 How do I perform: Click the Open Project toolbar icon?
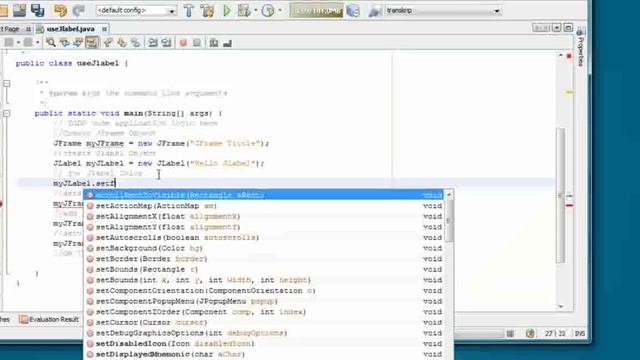[19, 10]
